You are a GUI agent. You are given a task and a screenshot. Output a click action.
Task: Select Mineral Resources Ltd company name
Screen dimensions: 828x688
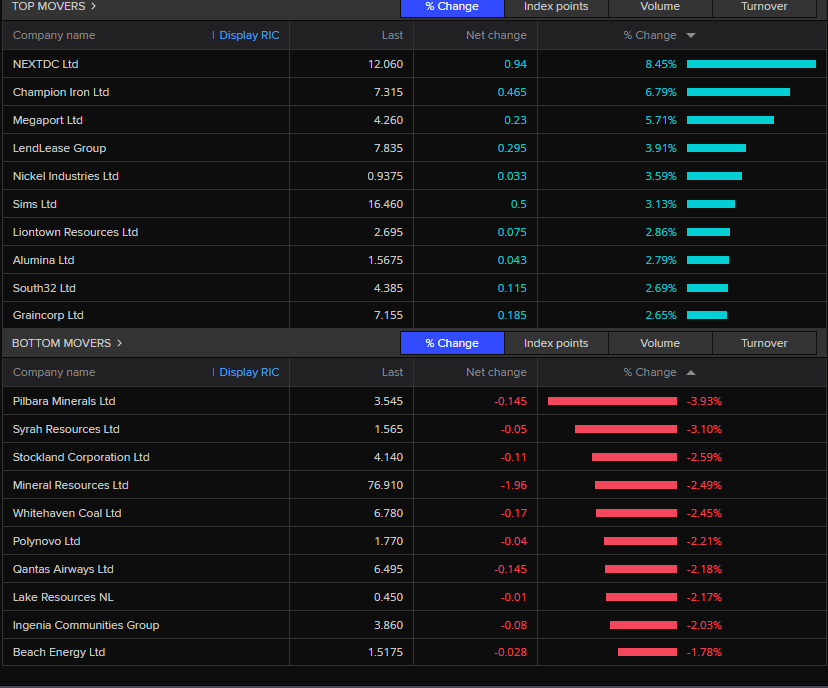point(71,485)
